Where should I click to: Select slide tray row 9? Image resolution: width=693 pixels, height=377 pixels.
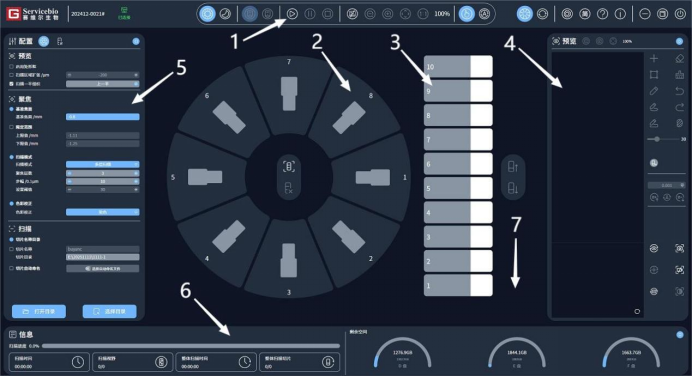click(458, 91)
